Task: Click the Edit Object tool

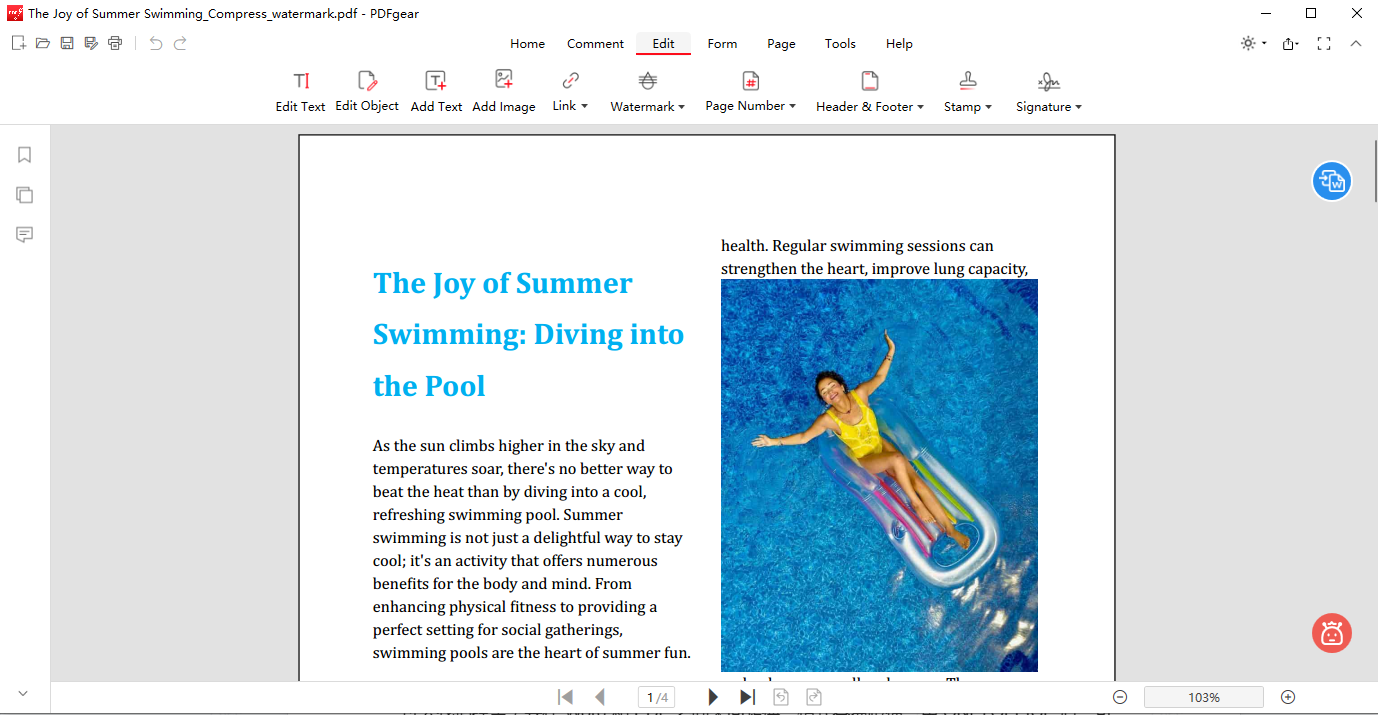Action: click(x=367, y=91)
